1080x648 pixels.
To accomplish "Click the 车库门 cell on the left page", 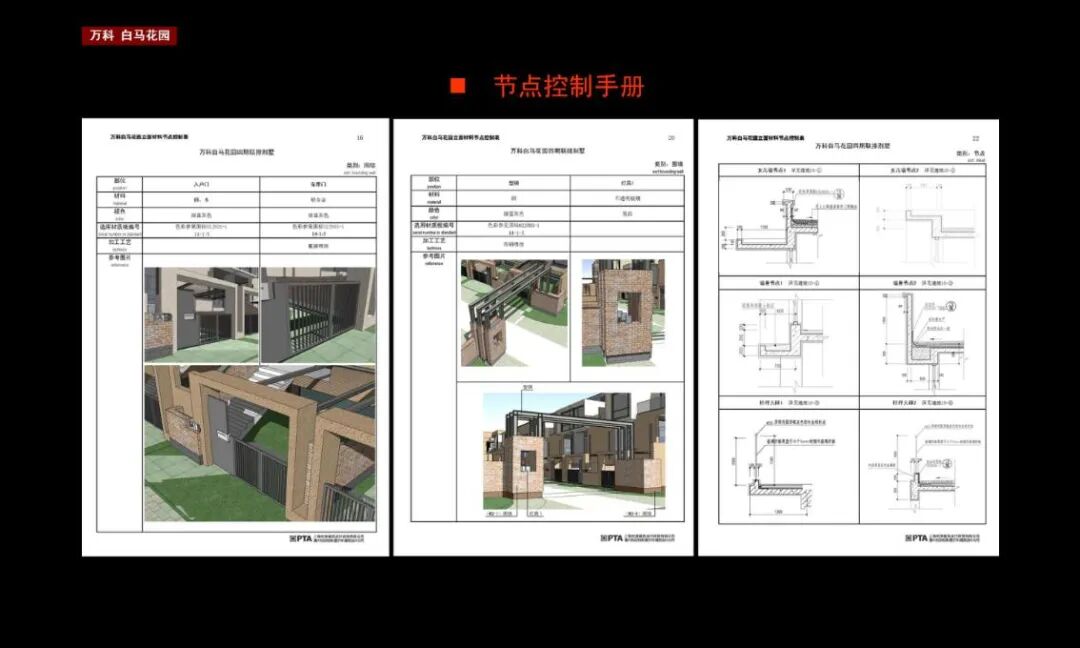I will coord(318,185).
